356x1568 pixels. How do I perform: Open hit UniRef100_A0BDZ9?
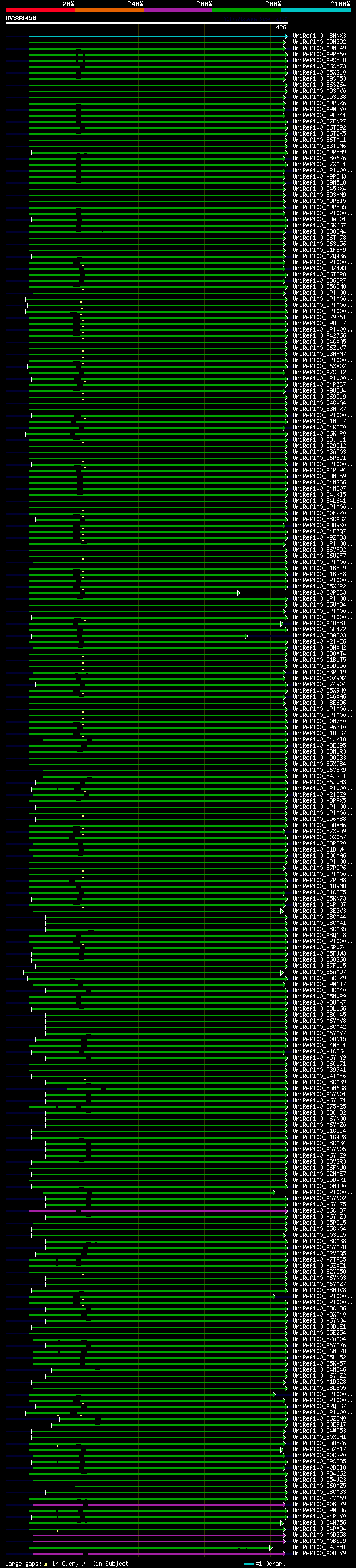(x=319, y=1504)
